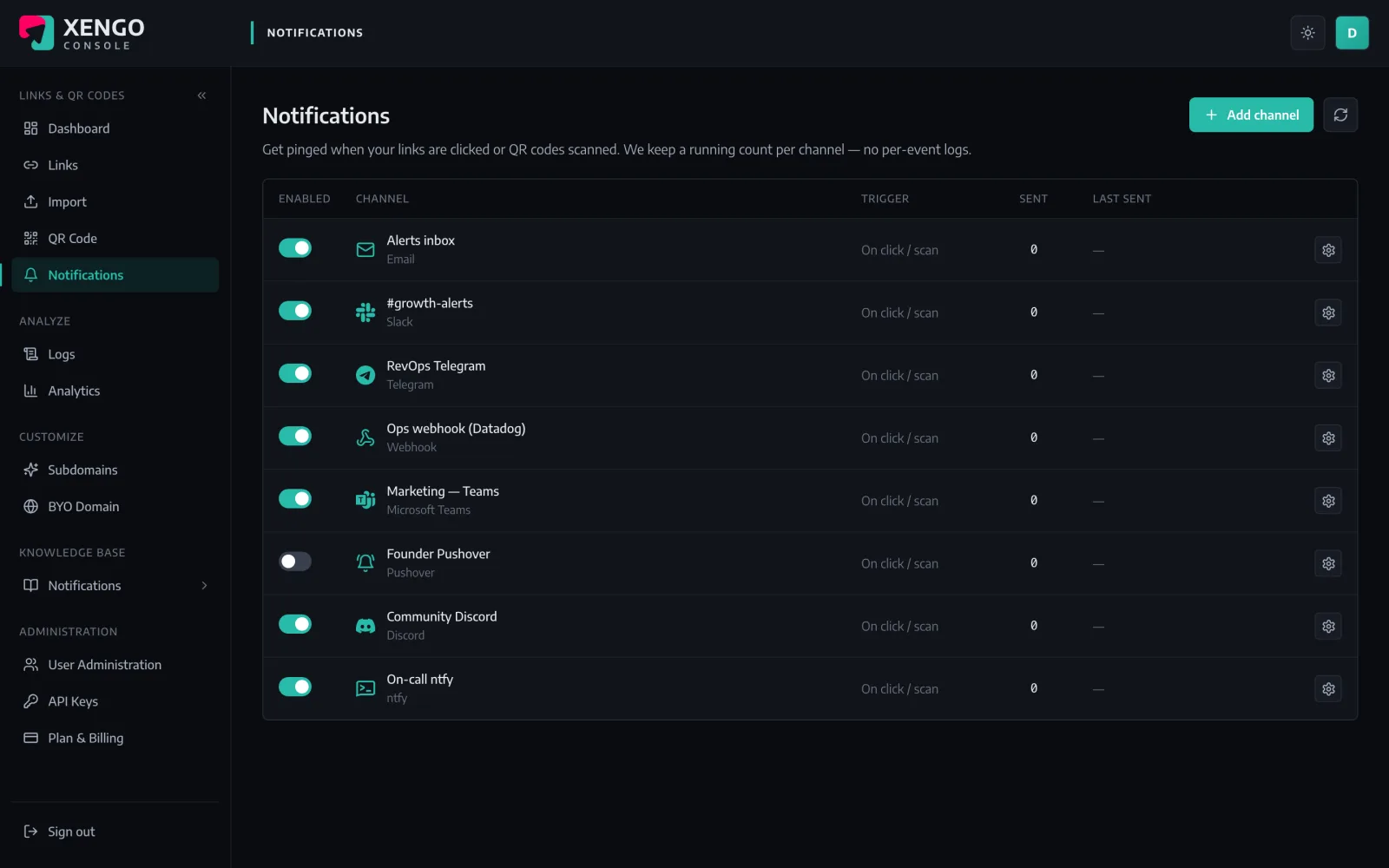Open settings gear for Community Discord channel

pyautogui.click(x=1328, y=626)
